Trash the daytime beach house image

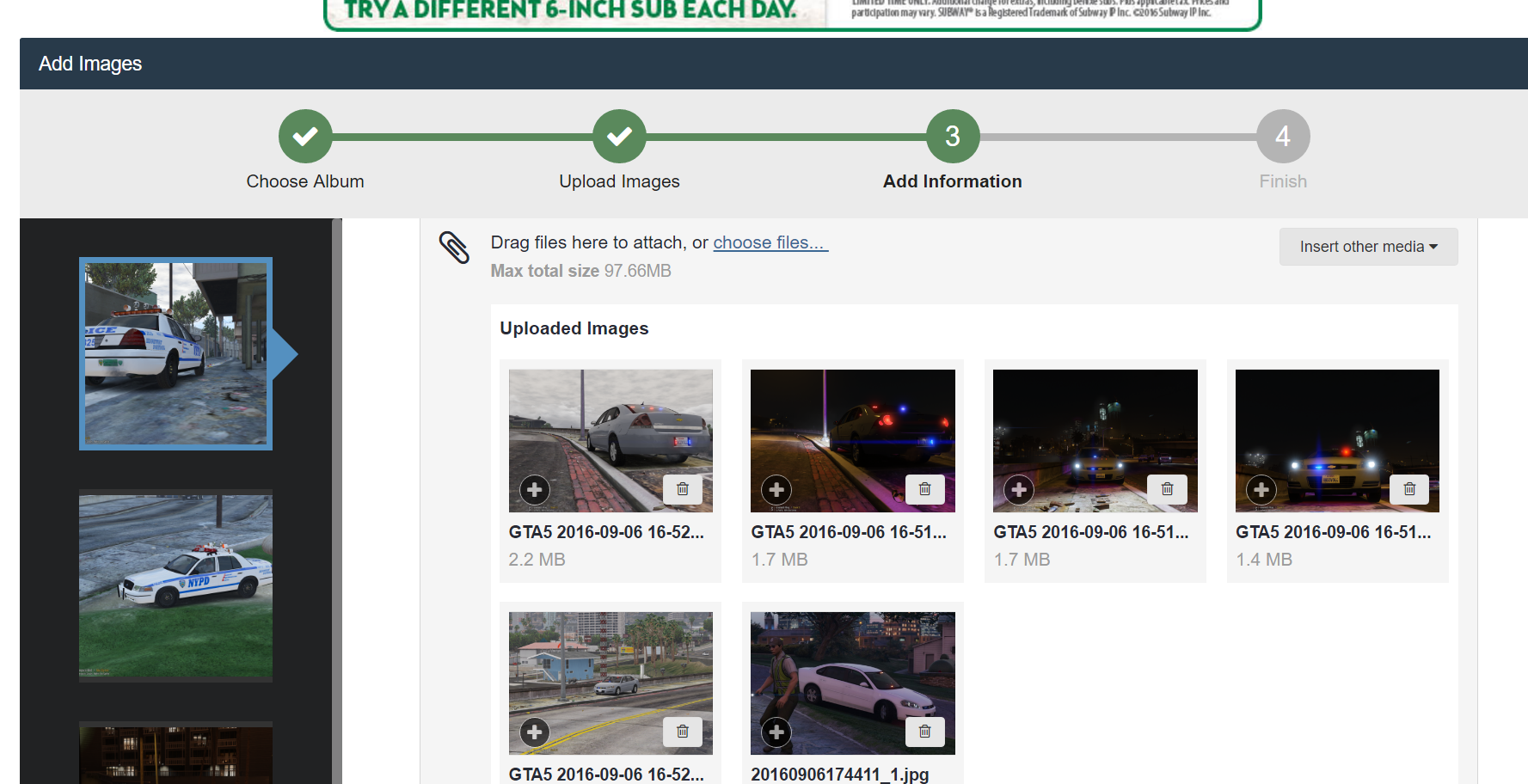click(683, 732)
